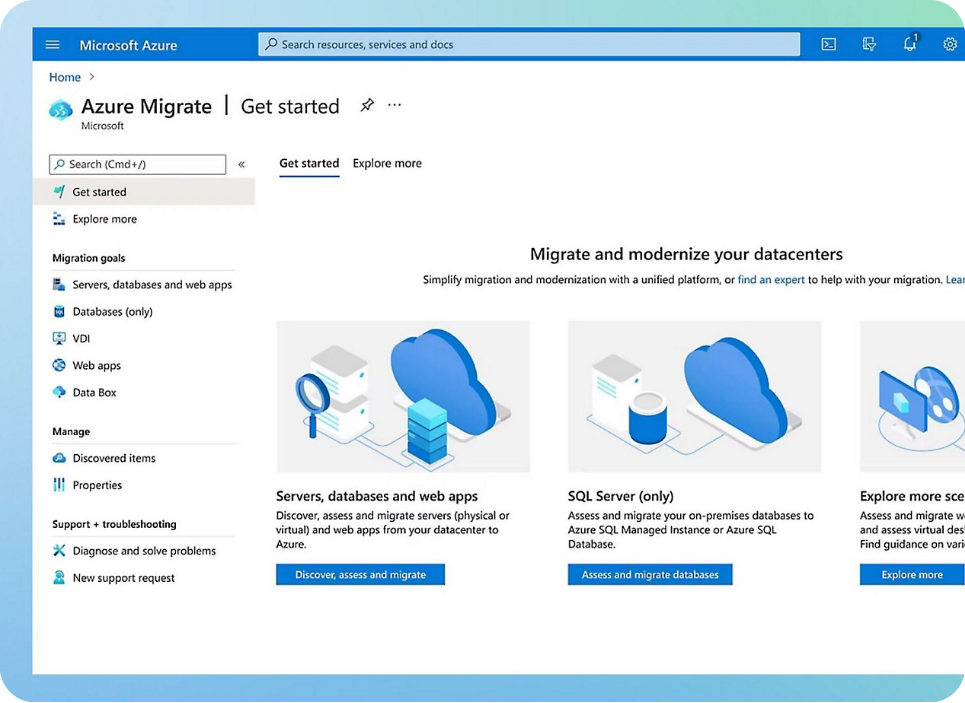
Task: Click the Microsoft Azure brand link
Action: [128, 45]
